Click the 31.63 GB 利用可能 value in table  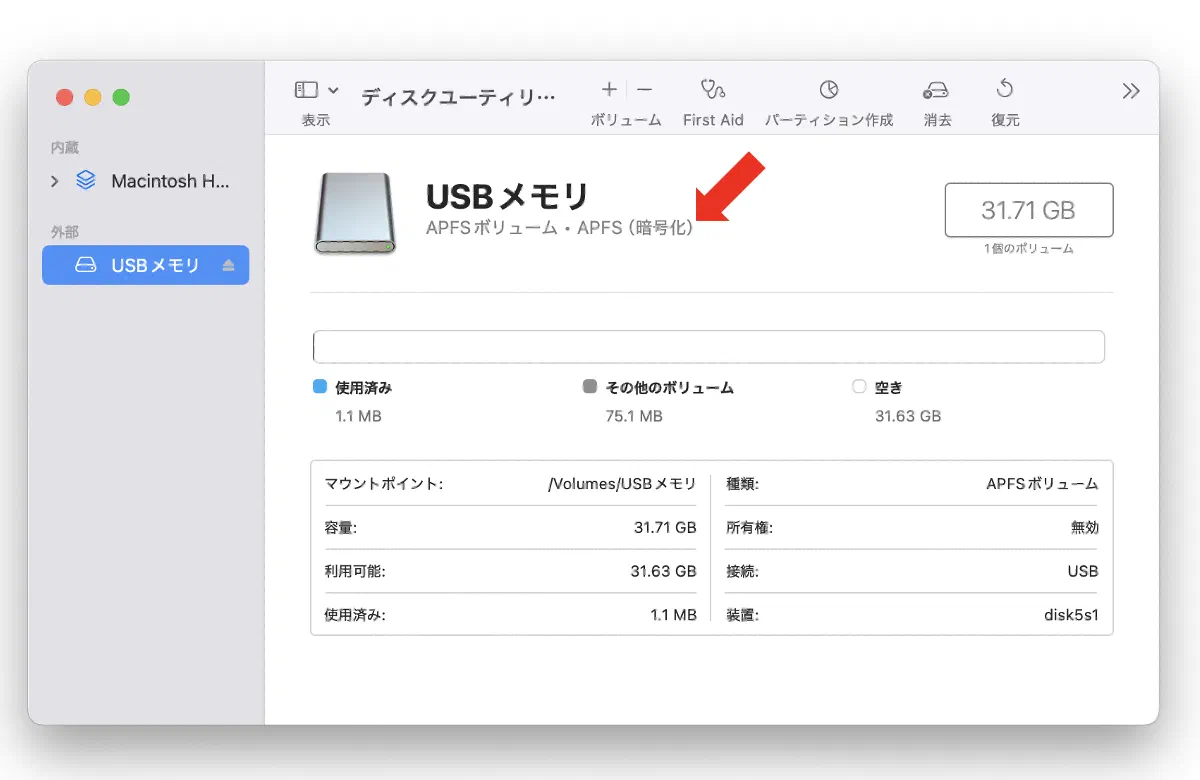tap(663, 571)
